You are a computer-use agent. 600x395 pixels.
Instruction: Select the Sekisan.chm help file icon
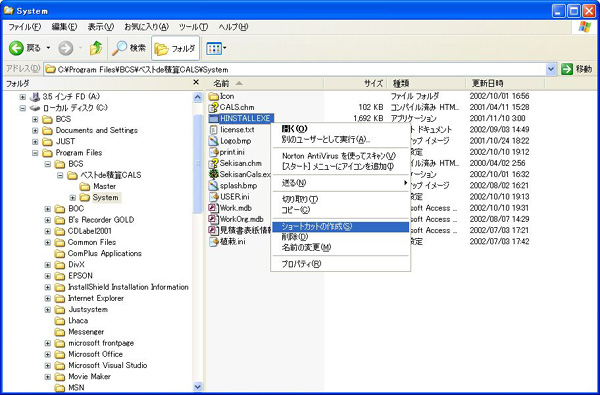pyautogui.click(x=214, y=163)
